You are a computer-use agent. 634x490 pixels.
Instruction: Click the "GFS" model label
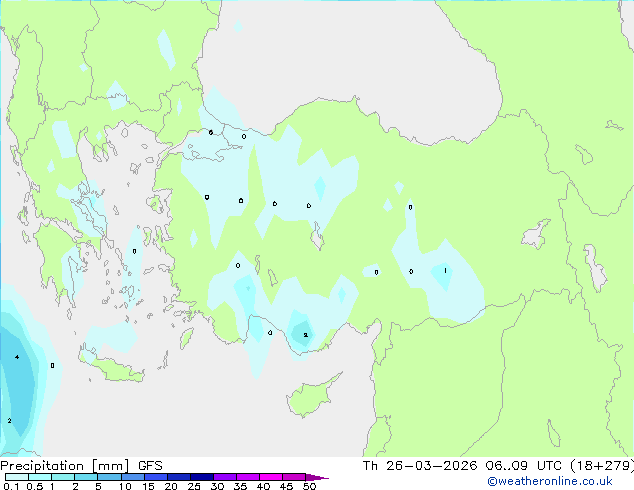pyautogui.click(x=150, y=466)
